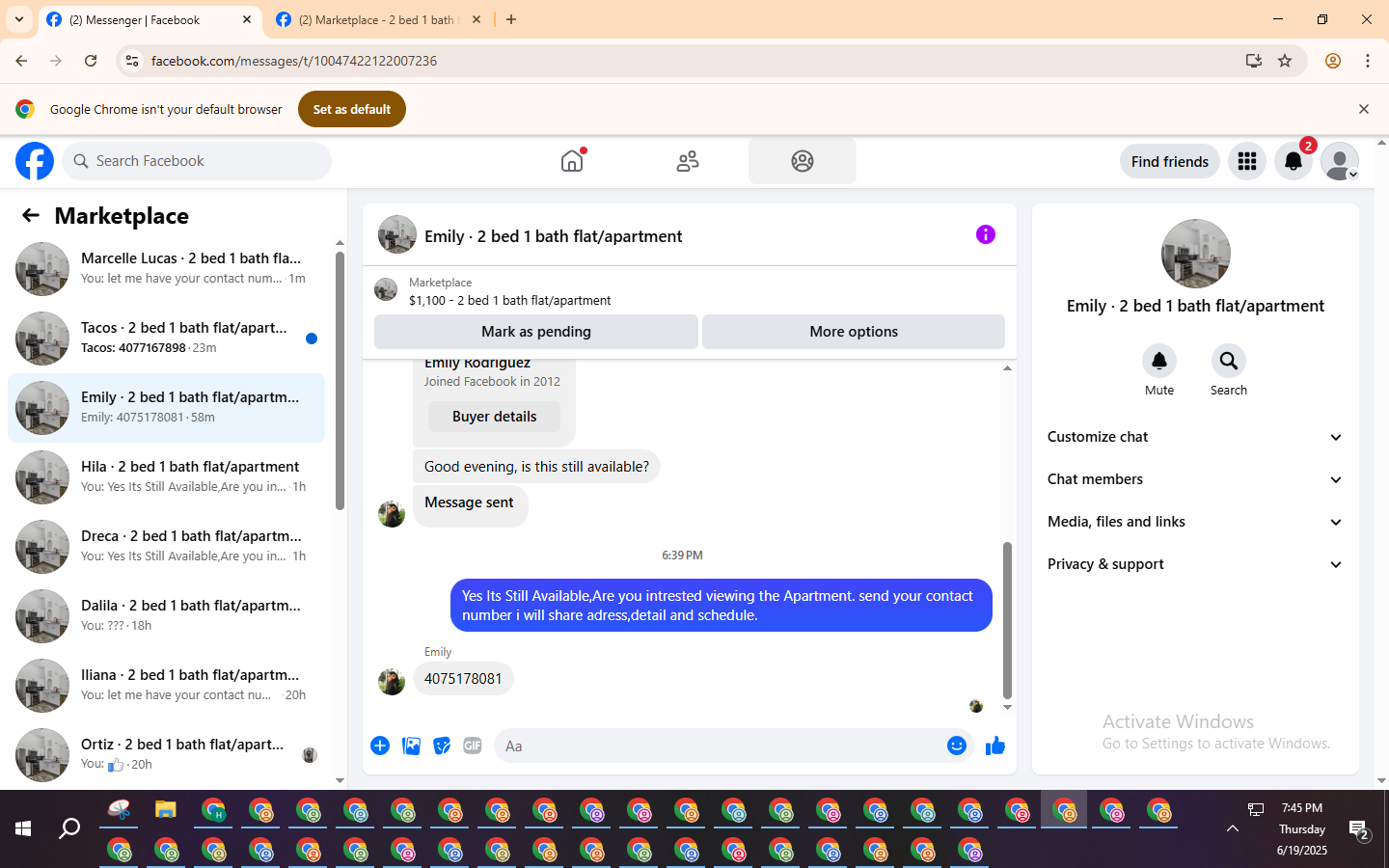
Task: Reload the page
Action: click(91, 61)
